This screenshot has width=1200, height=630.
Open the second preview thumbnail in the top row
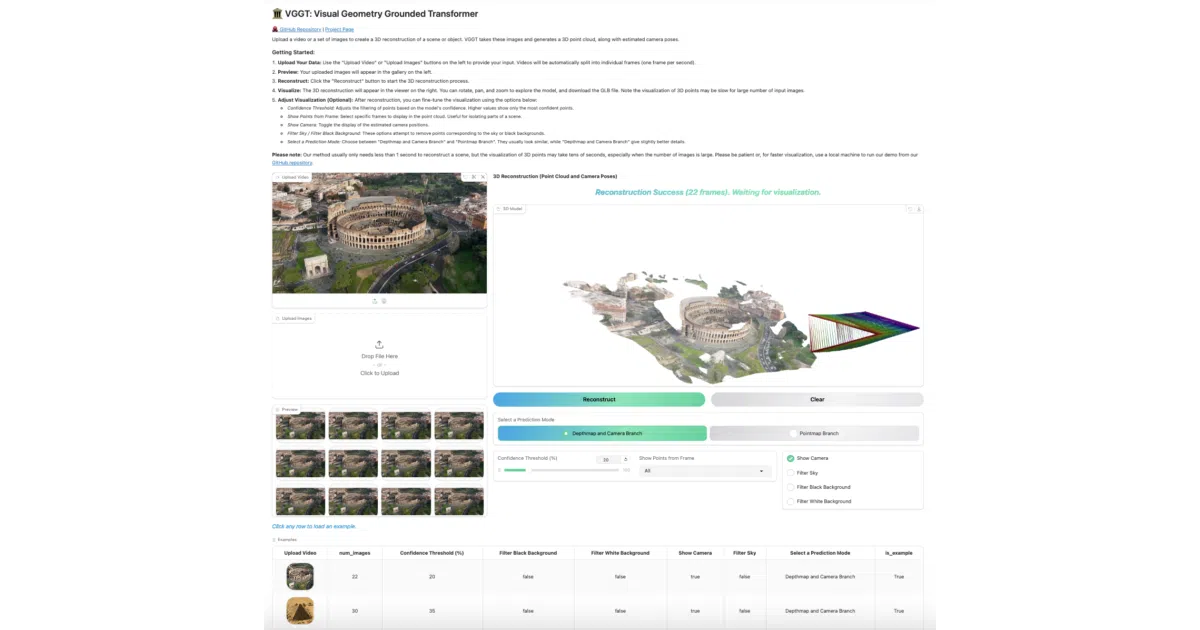pos(353,426)
